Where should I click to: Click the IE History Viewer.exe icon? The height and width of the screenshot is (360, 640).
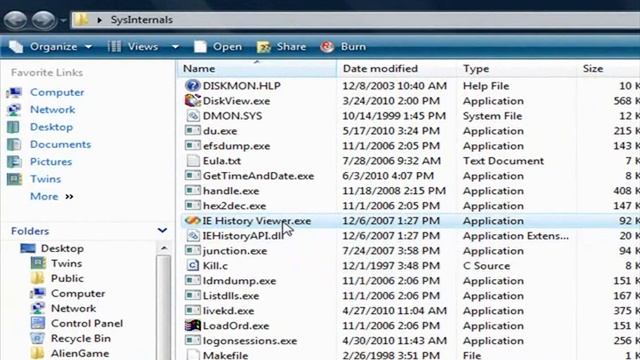pos(192,221)
